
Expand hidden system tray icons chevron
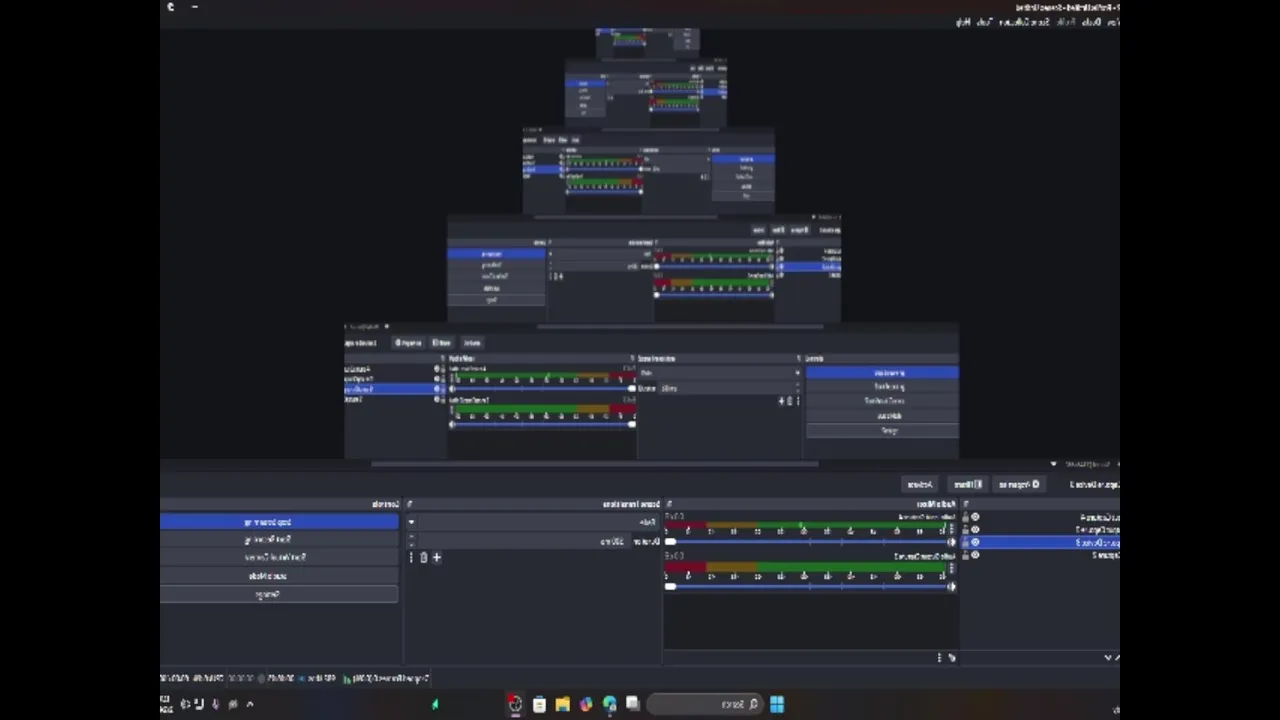point(250,704)
